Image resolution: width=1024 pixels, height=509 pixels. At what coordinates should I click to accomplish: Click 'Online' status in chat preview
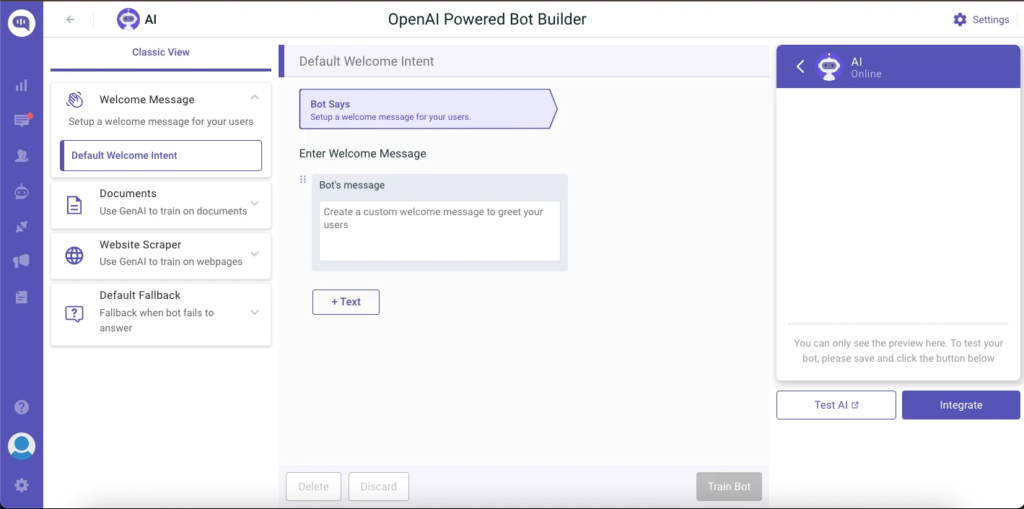(x=866, y=74)
